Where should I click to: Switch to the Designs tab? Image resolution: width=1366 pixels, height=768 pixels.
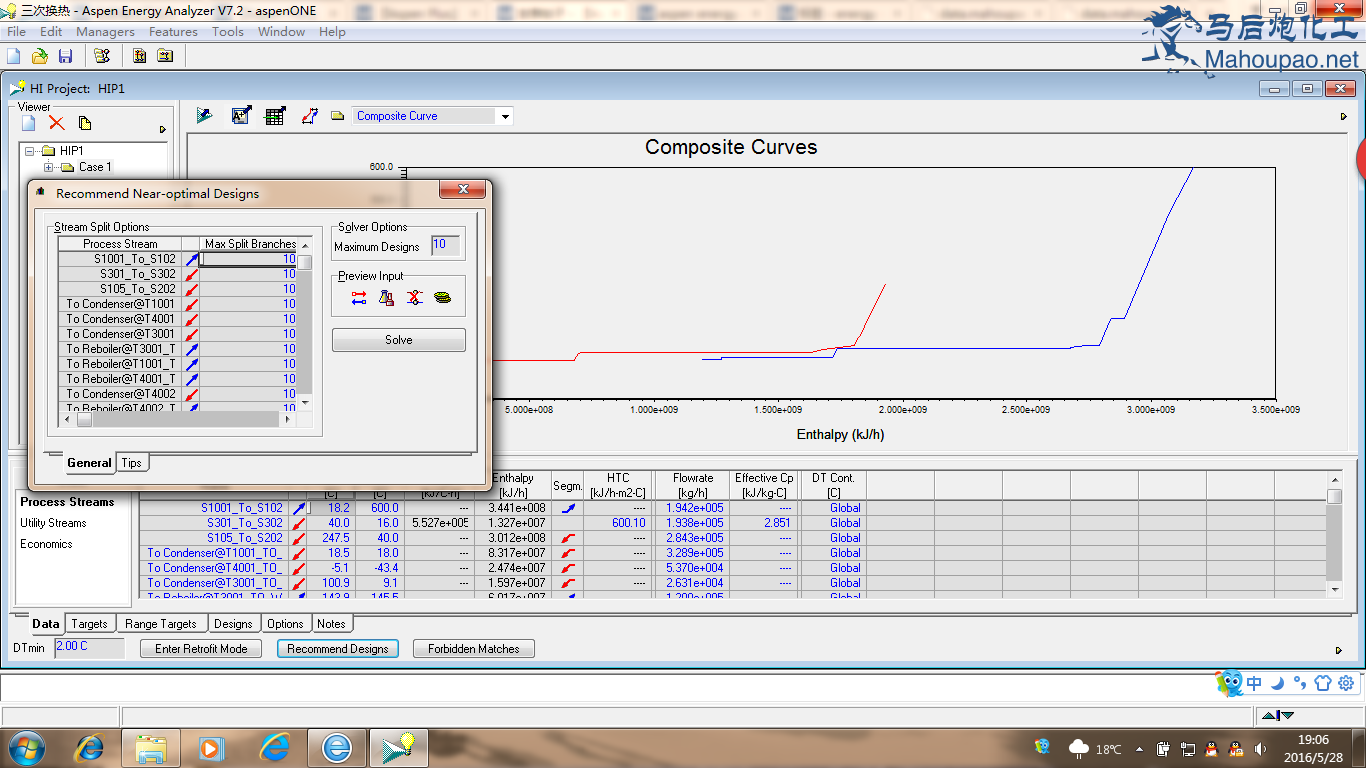tap(233, 624)
